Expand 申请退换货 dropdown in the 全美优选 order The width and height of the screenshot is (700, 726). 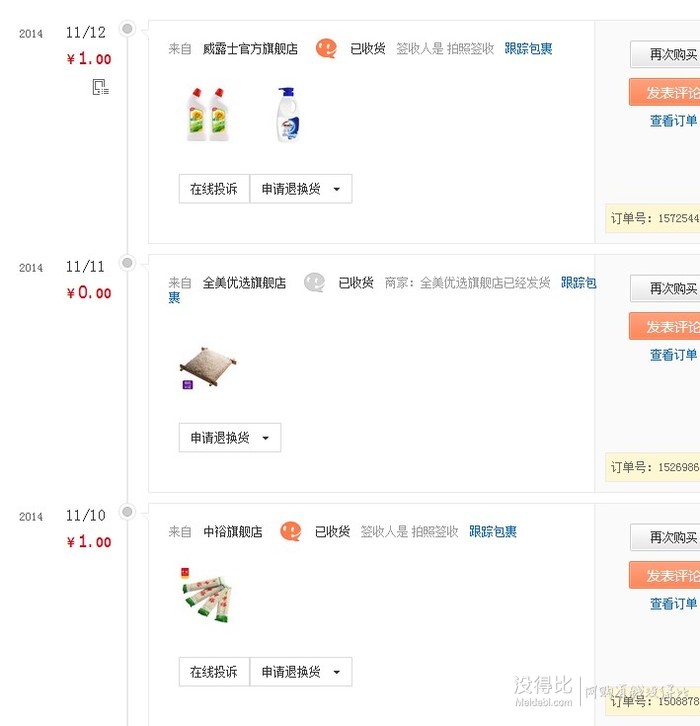click(x=230, y=438)
